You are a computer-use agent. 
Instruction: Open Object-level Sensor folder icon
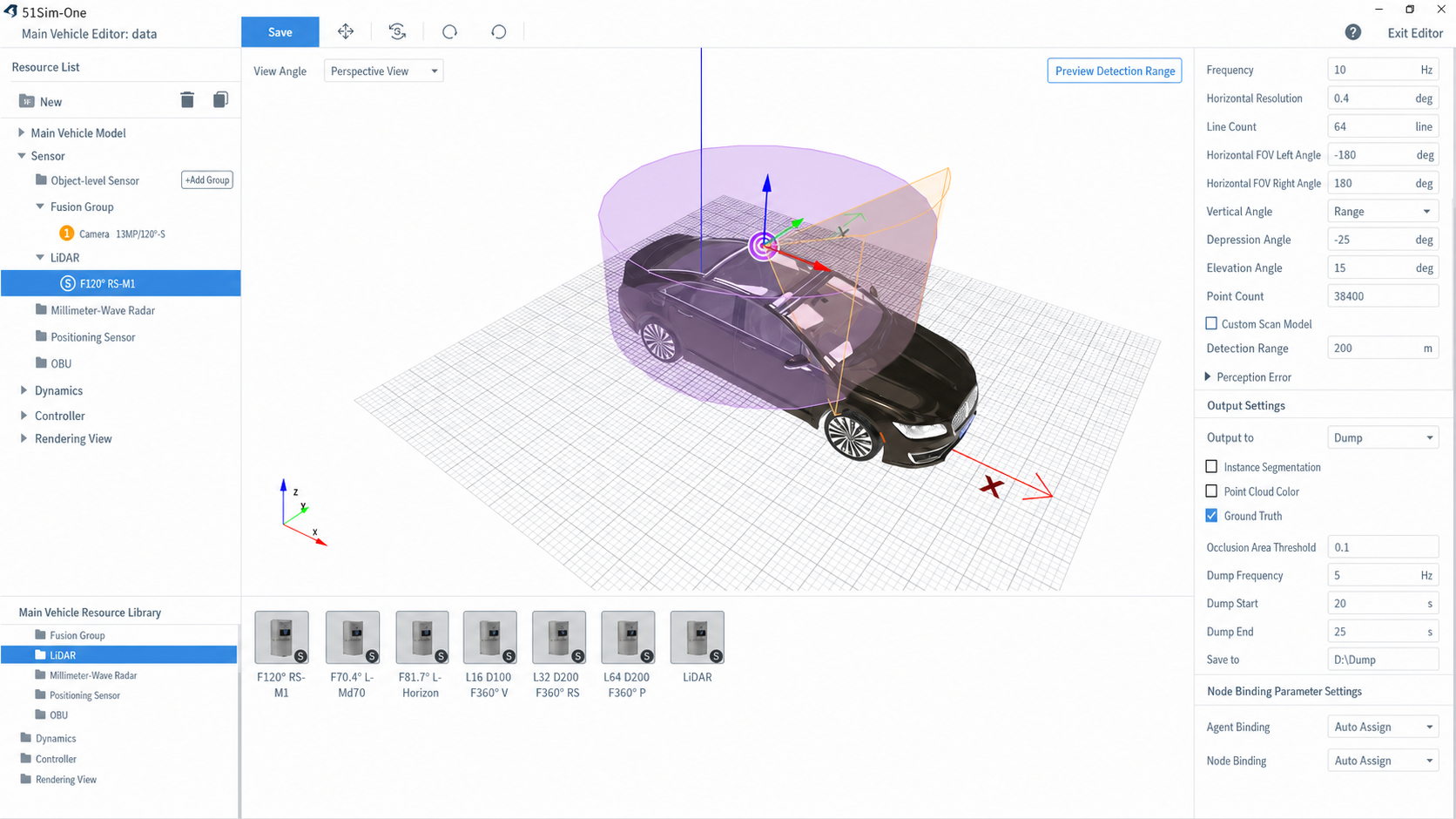[x=41, y=179]
